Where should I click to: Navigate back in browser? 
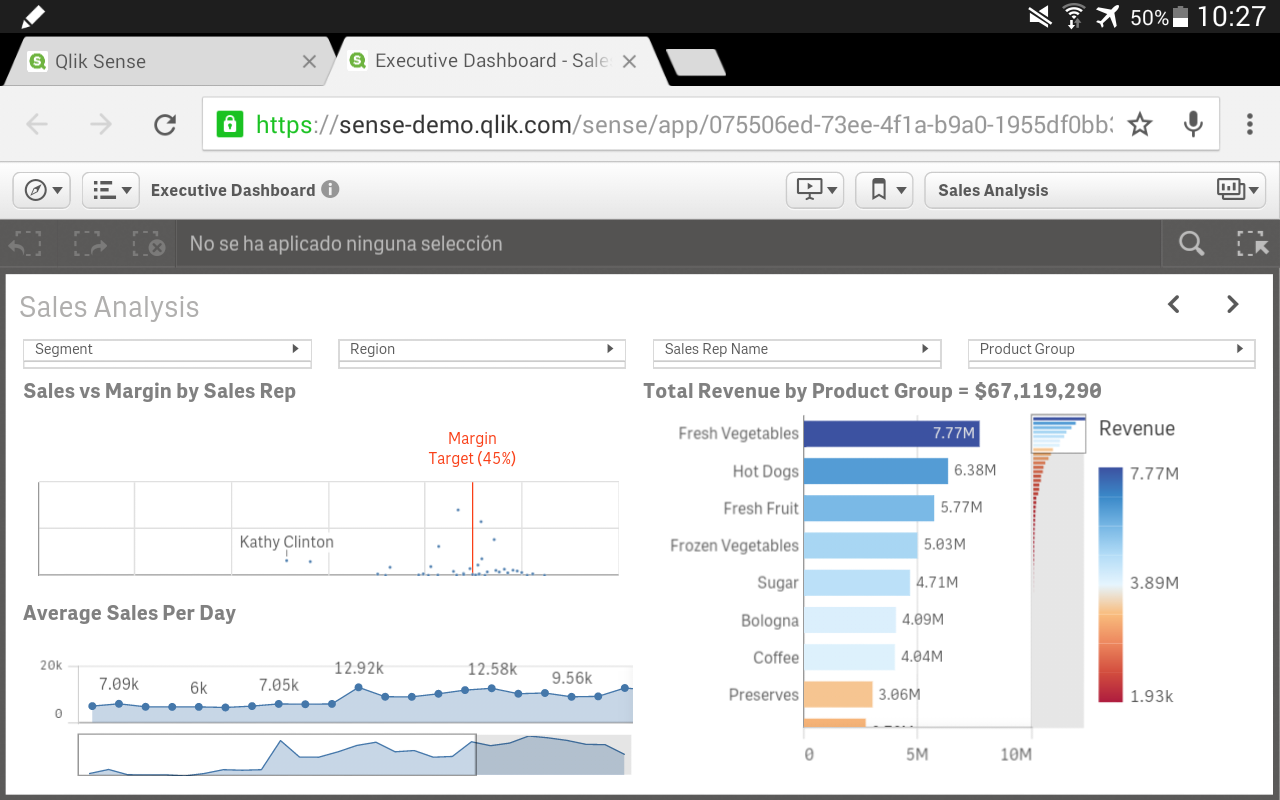pos(37,124)
